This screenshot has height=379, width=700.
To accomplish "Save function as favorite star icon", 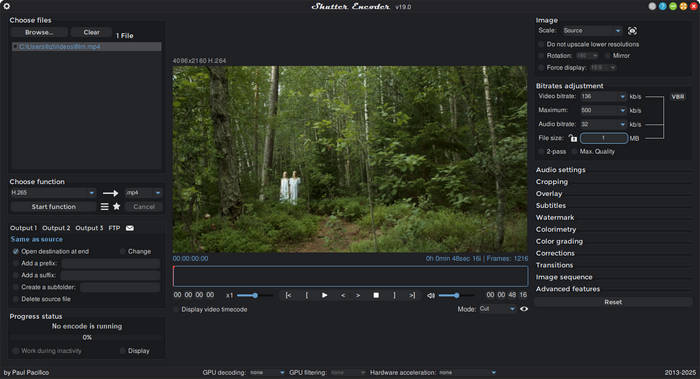I will click(117, 207).
